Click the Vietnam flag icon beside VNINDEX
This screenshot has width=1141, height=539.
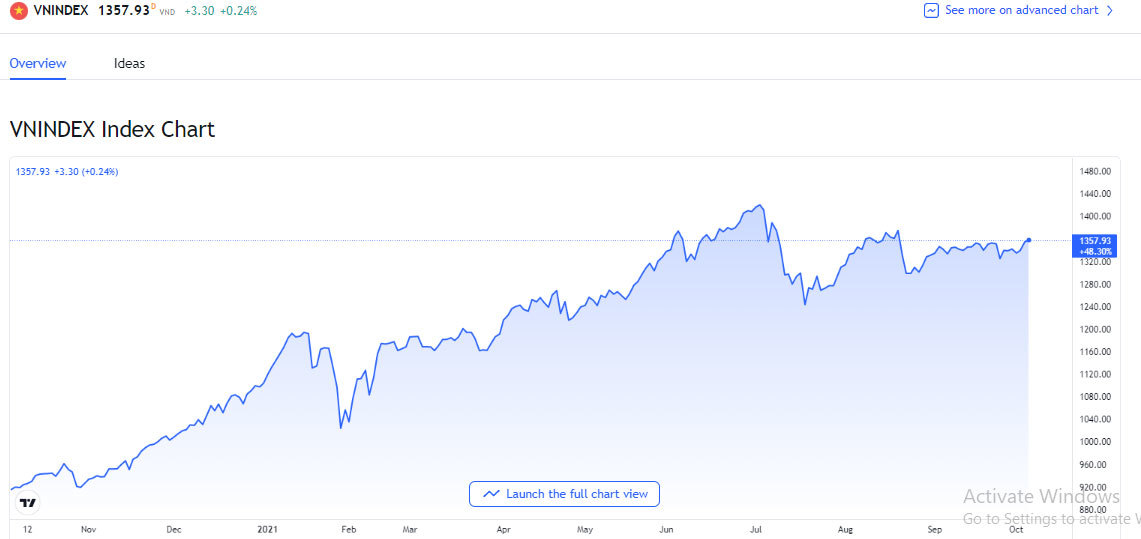tap(18, 10)
